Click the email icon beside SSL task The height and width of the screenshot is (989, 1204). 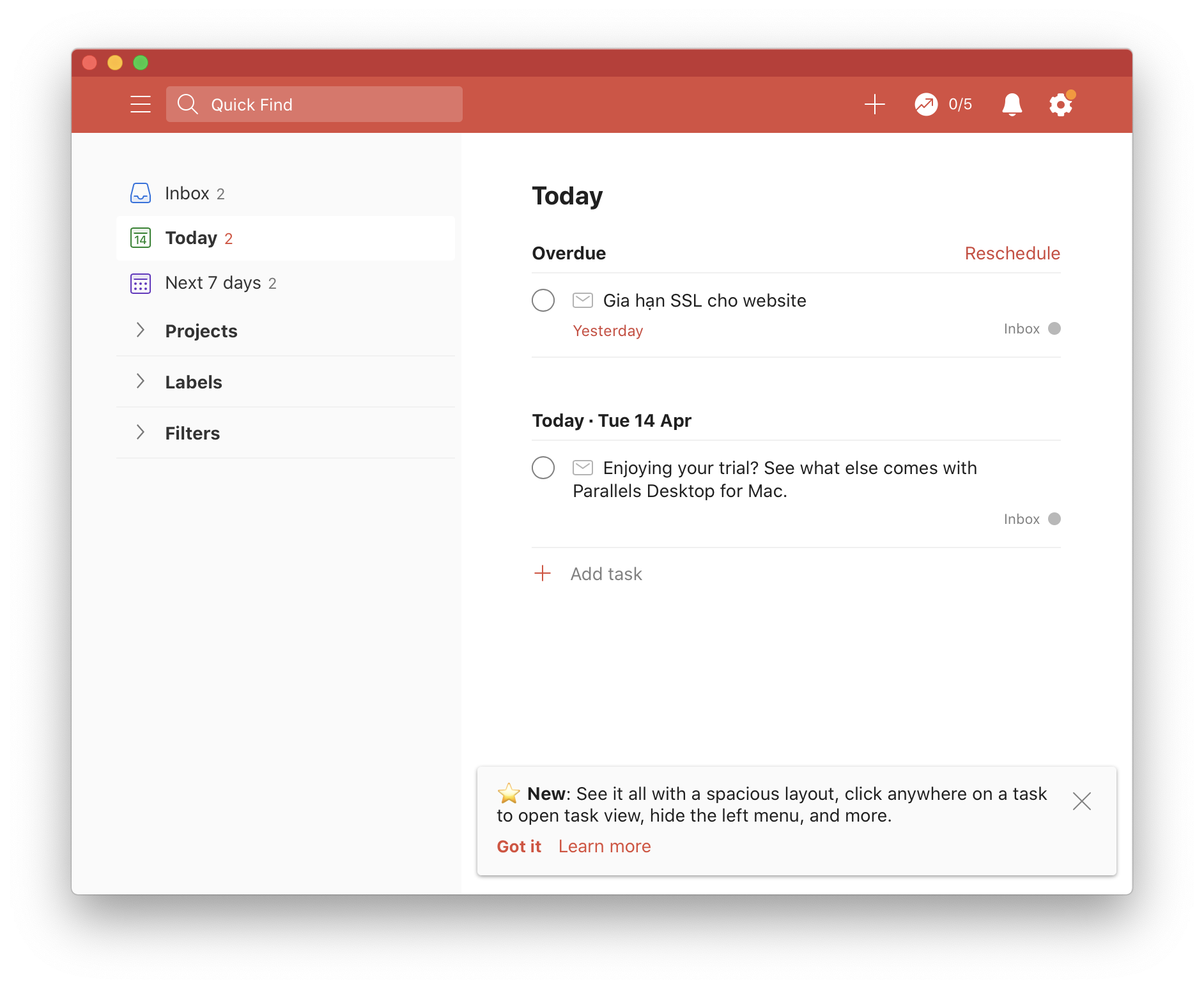(x=582, y=300)
